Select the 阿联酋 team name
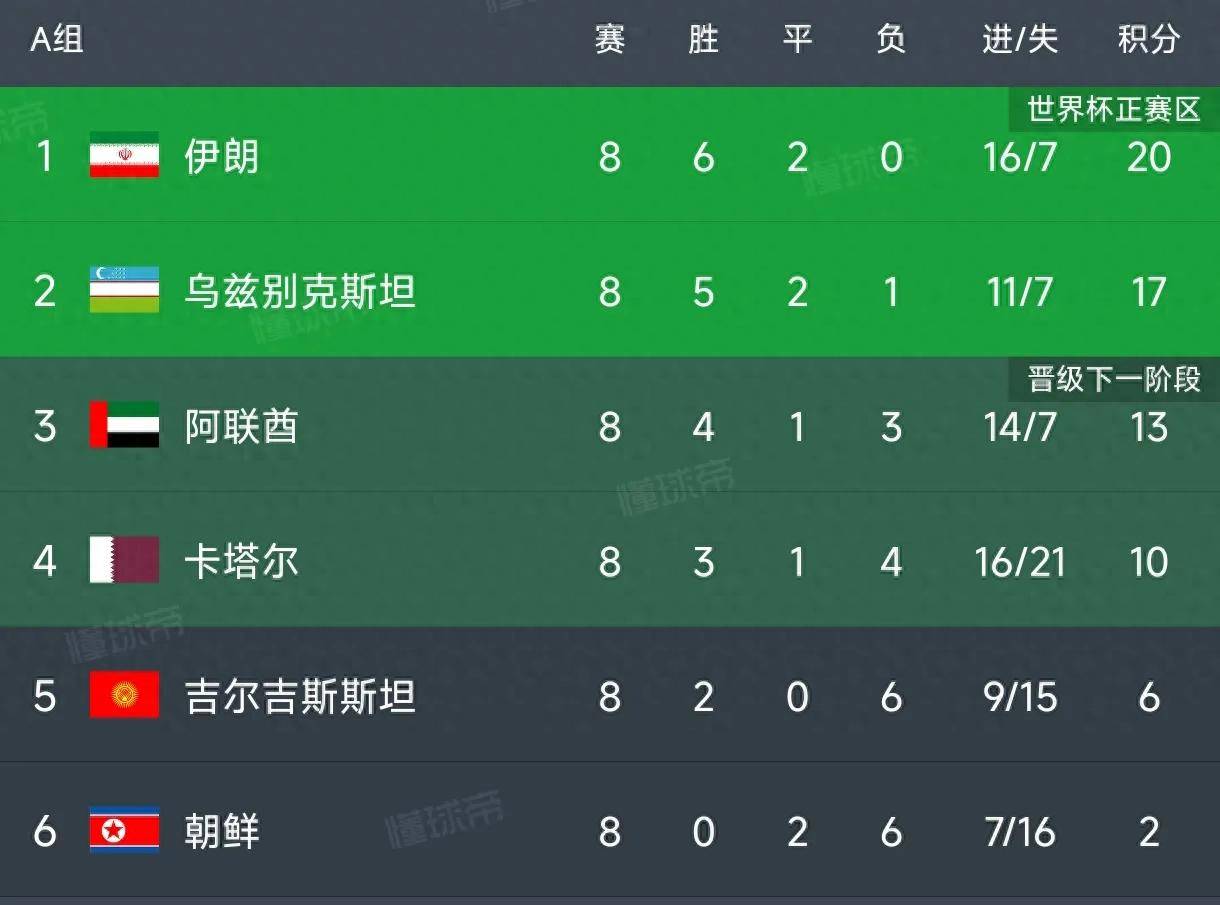This screenshot has height=905, width=1220. pyautogui.click(x=241, y=427)
